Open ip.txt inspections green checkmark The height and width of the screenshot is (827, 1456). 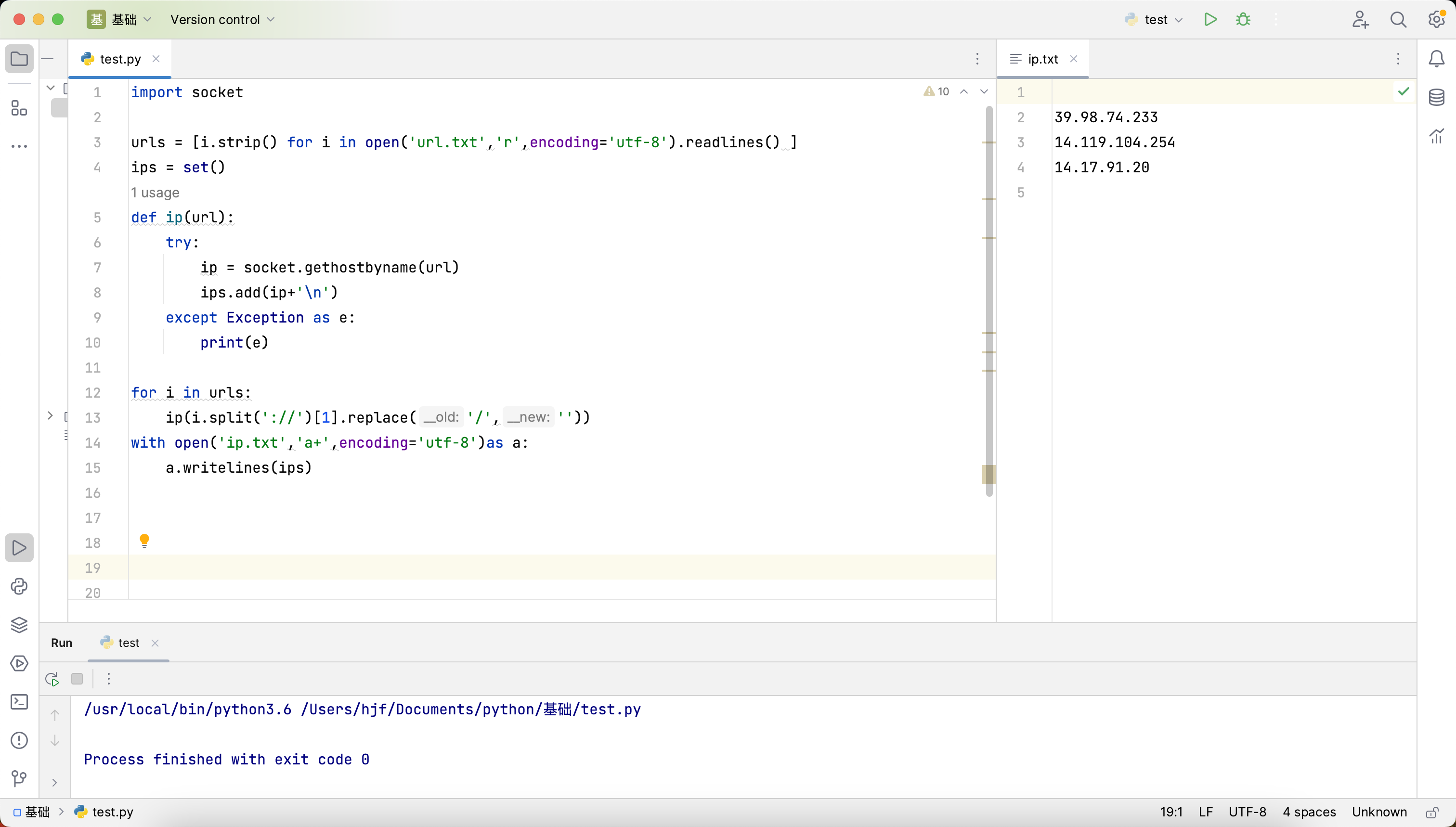(1404, 91)
